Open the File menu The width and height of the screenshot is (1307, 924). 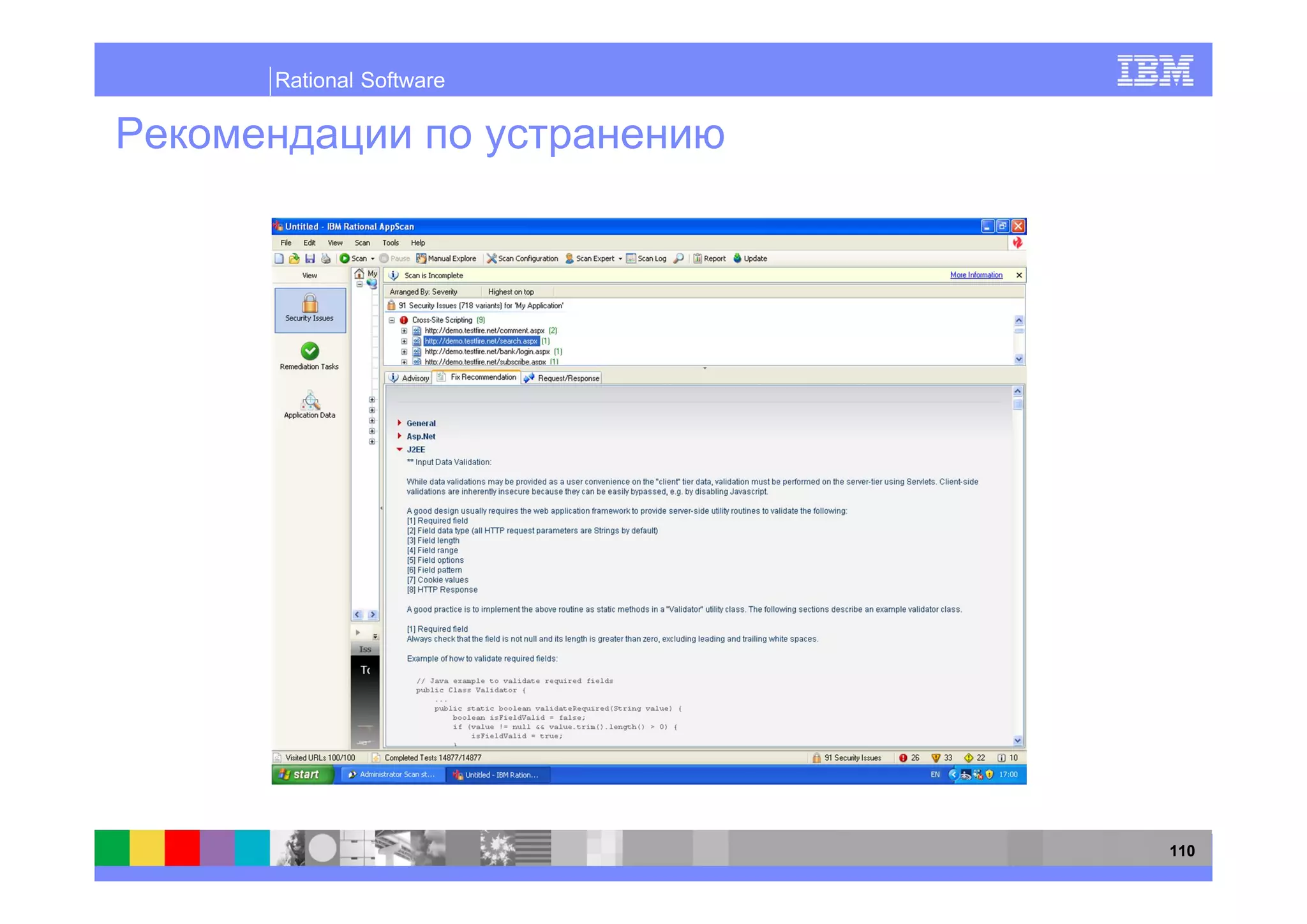[286, 242]
